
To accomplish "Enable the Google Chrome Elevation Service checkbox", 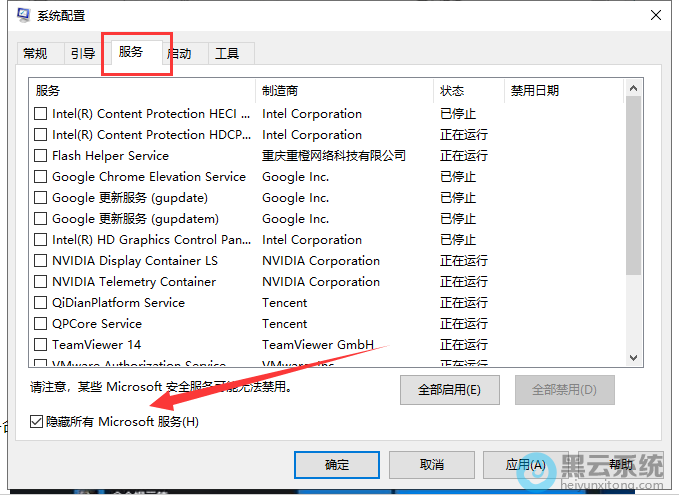I will [41, 177].
